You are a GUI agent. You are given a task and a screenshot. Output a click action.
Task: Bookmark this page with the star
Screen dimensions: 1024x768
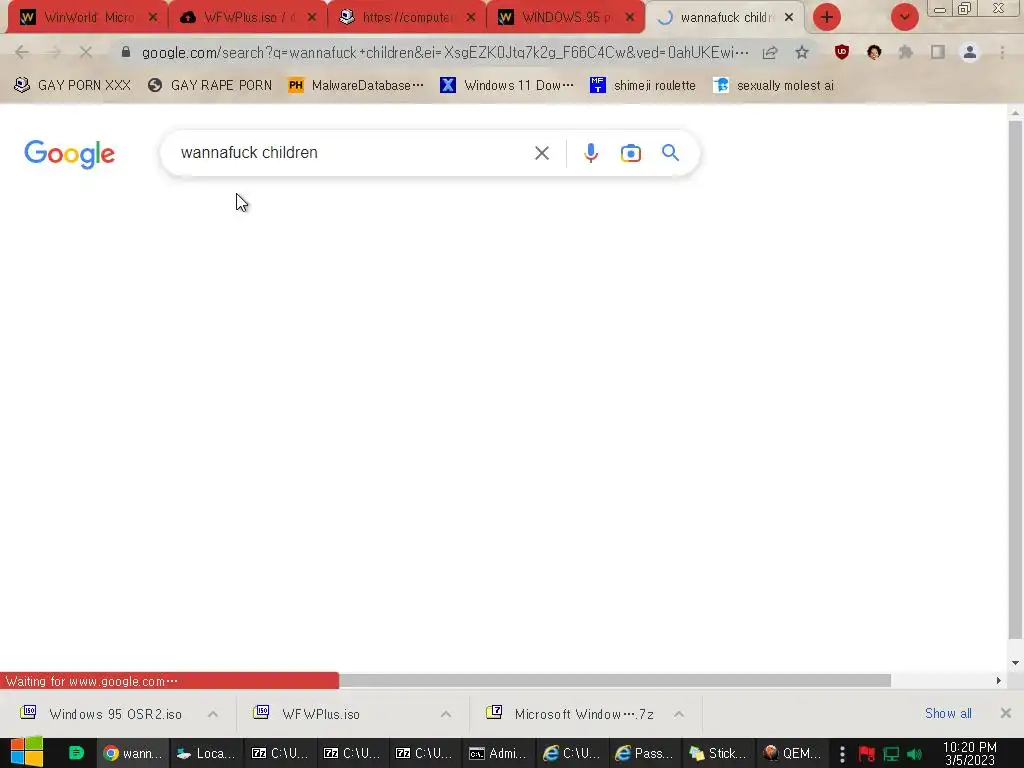click(x=802, y=52)
